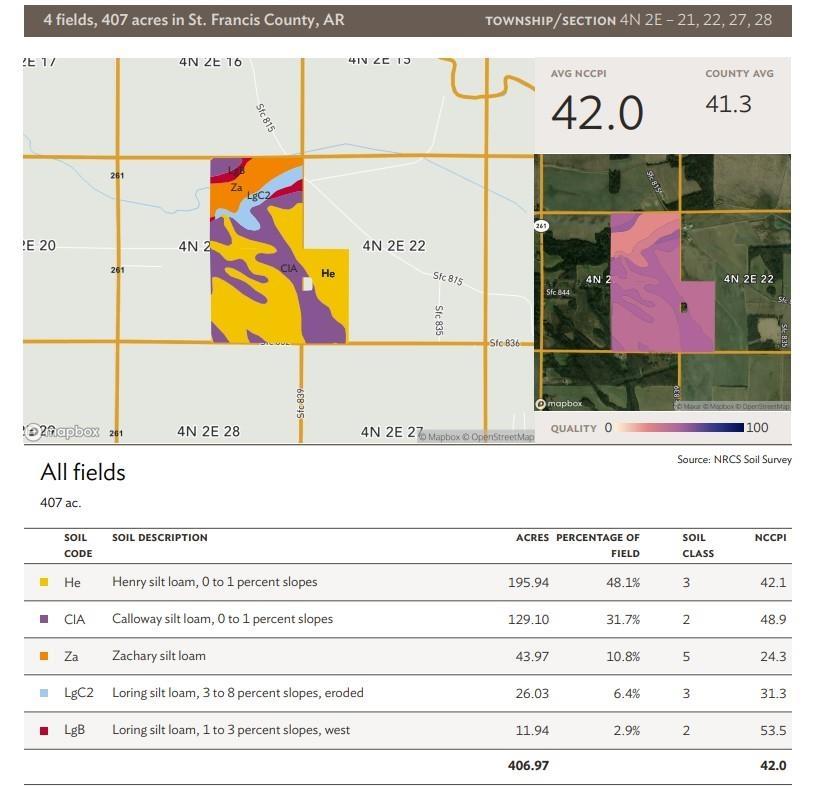Click the total NCCPI 42.0 in table footer
816x806 pixels.
(773, 765)
